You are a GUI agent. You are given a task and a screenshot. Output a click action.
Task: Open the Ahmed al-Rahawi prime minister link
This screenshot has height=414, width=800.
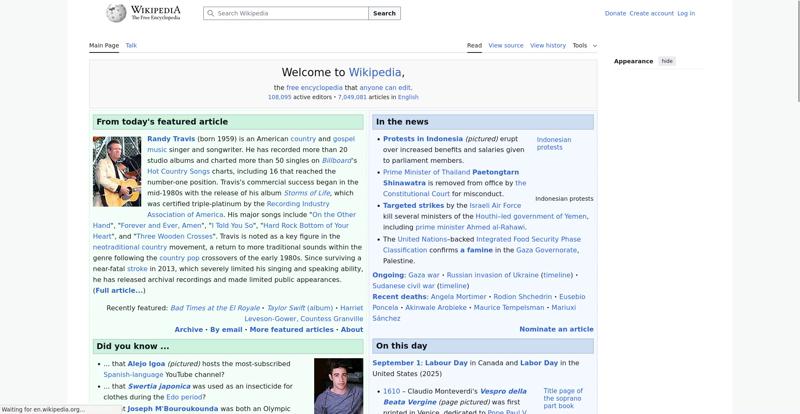470,227
